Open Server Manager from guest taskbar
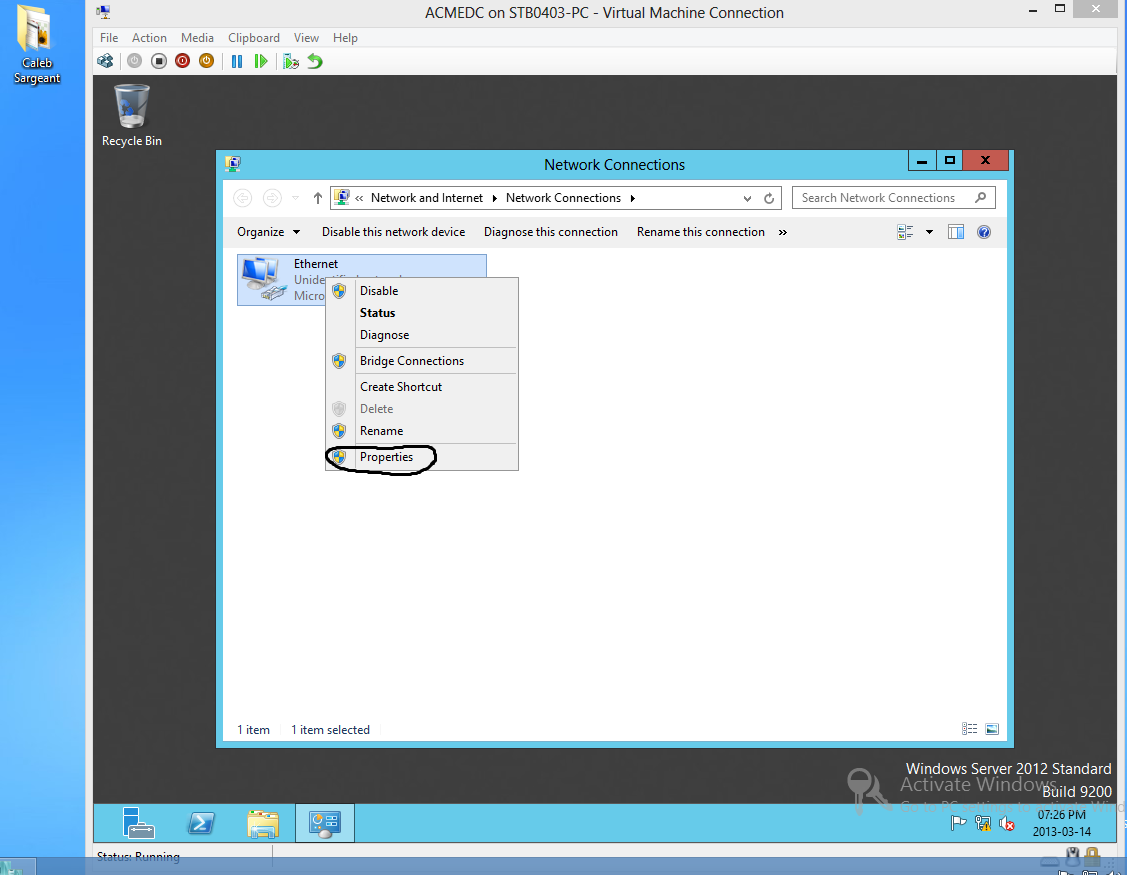 pyautogui.click(x=138, y=823)
